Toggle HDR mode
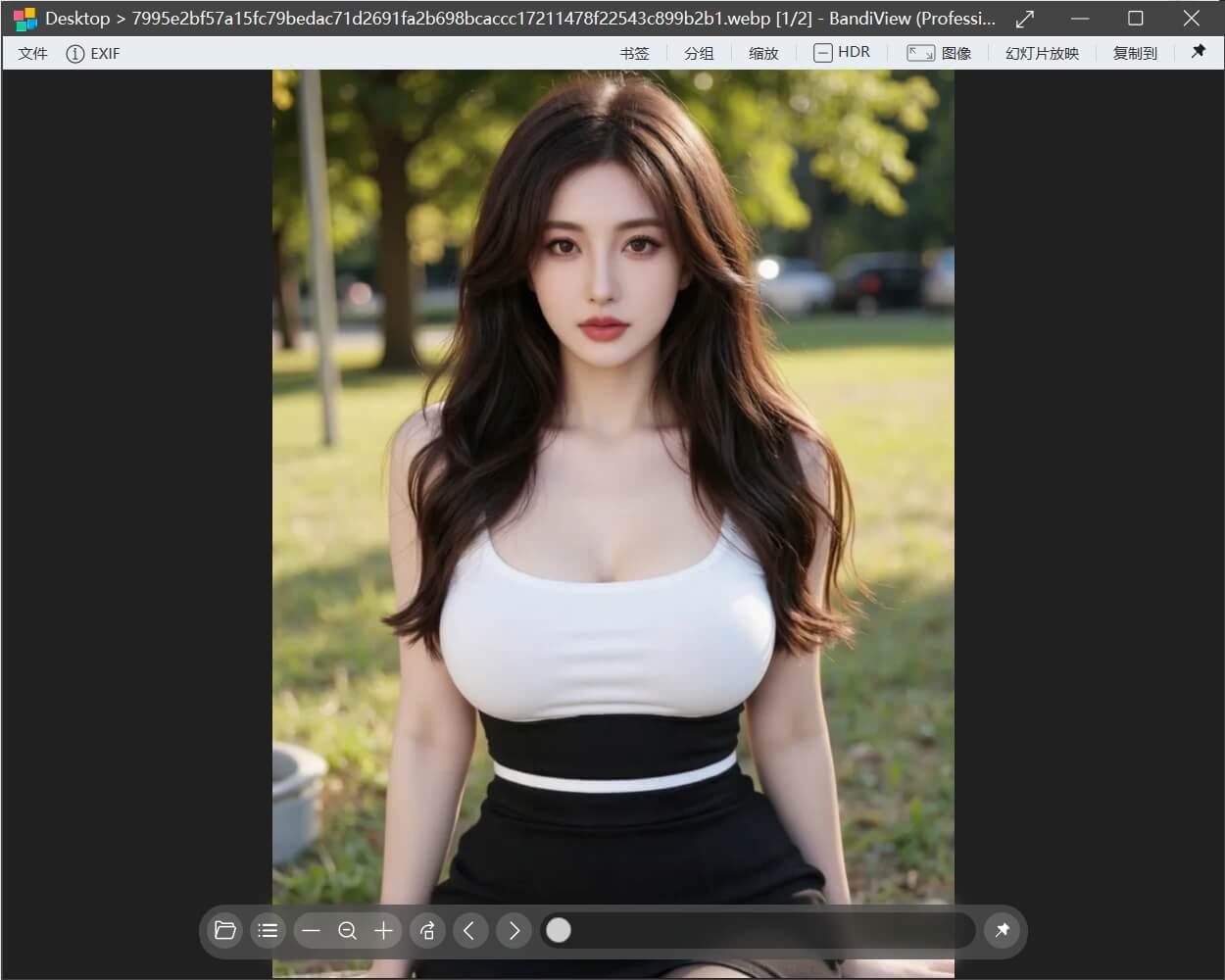This screenshot has width=1225, height=980. pyautogui.click(x=842, y=53)
